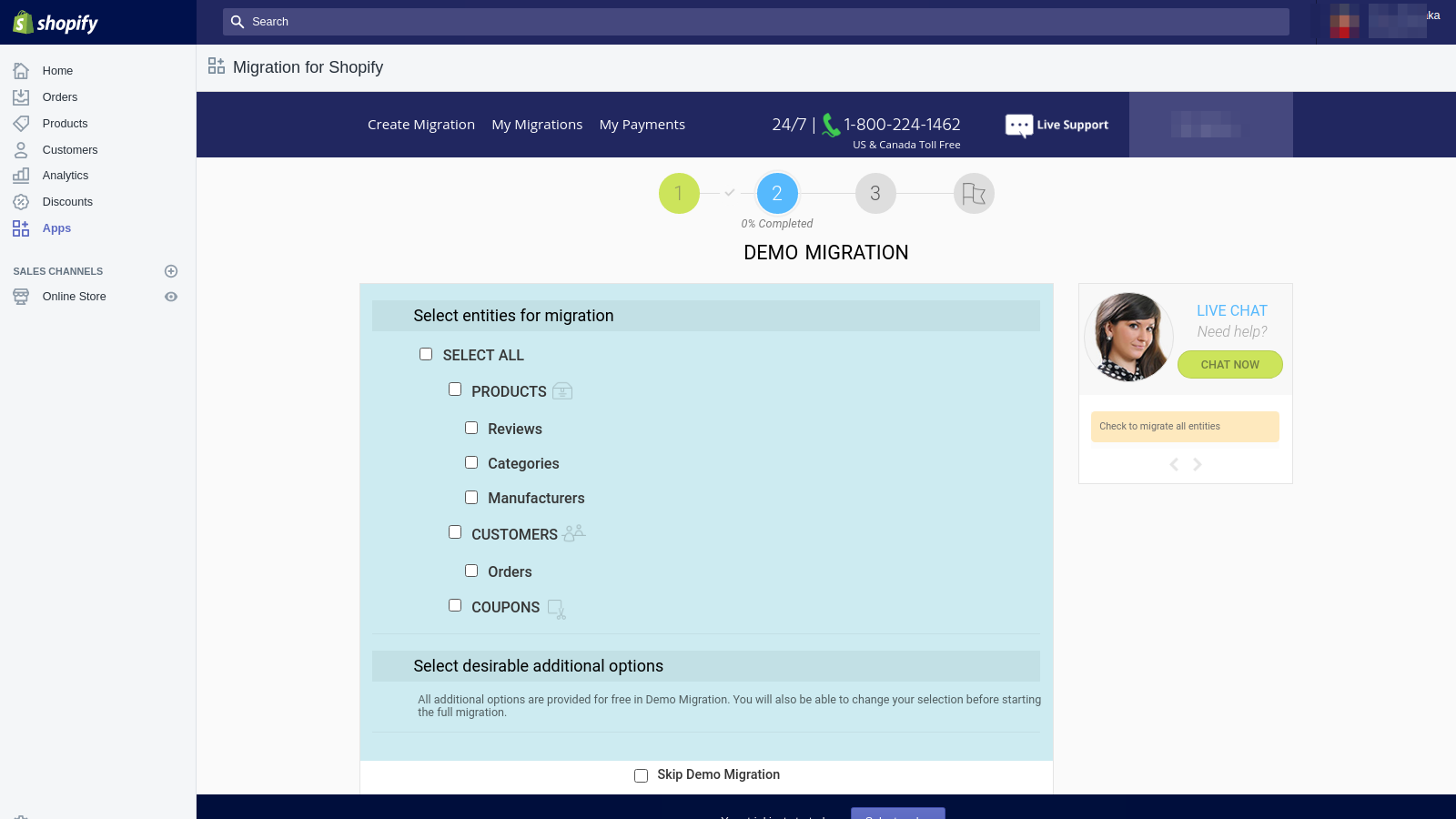Click the support agent photo
This screenshot has width=1456, height=819.
[1129, 337]
